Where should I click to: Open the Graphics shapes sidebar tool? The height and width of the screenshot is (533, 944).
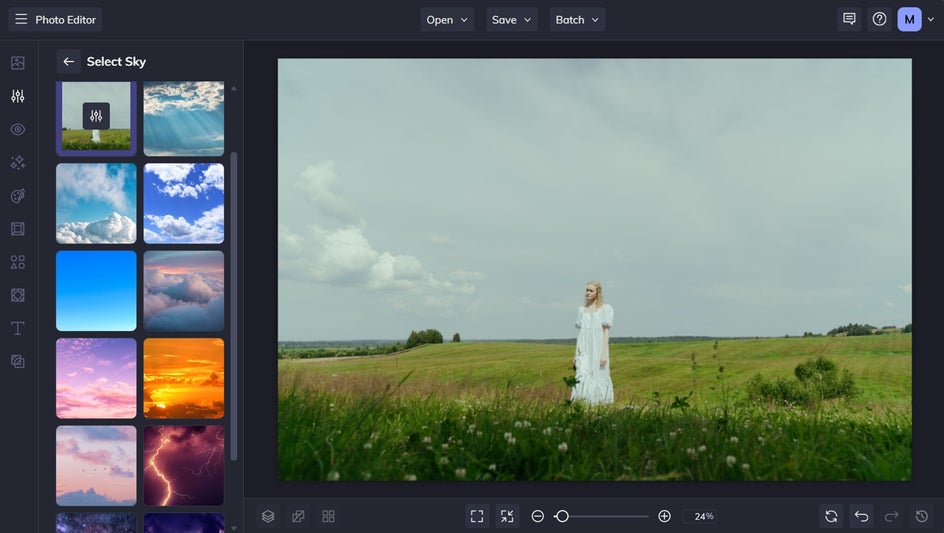pyautogui.click(x=17, y=261)
